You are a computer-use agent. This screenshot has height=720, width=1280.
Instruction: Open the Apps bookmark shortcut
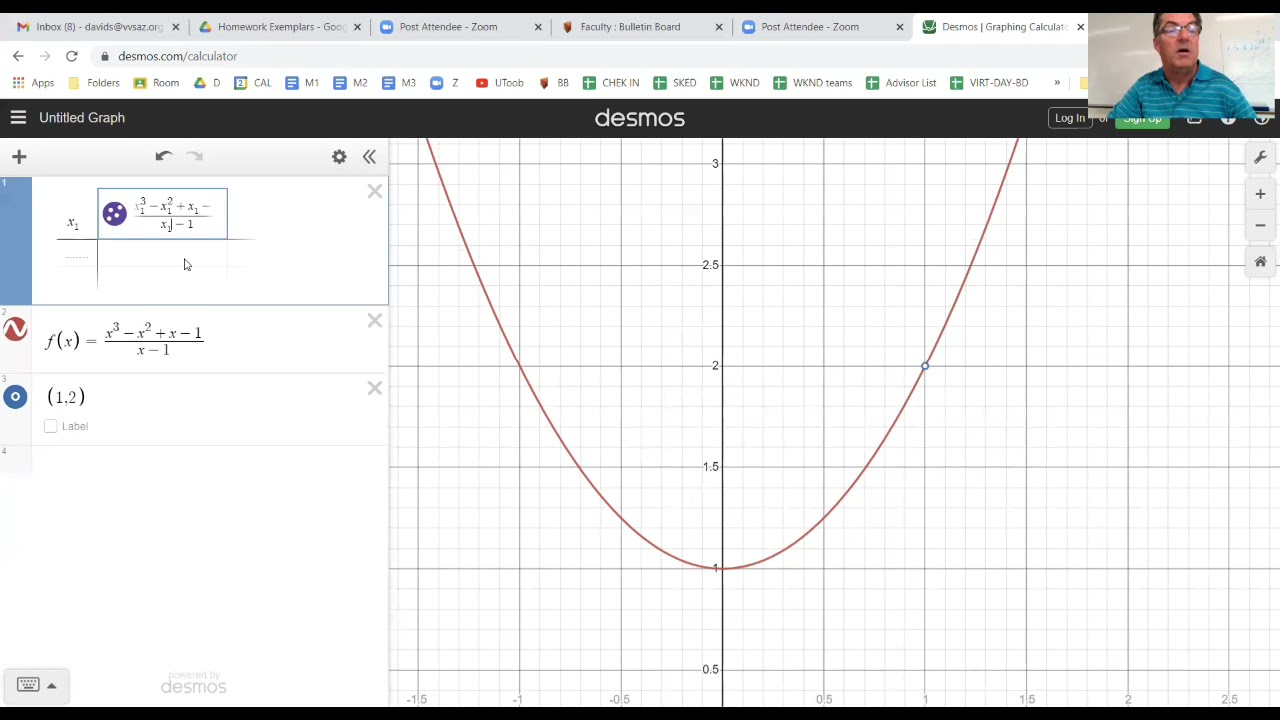coord(33,83)
